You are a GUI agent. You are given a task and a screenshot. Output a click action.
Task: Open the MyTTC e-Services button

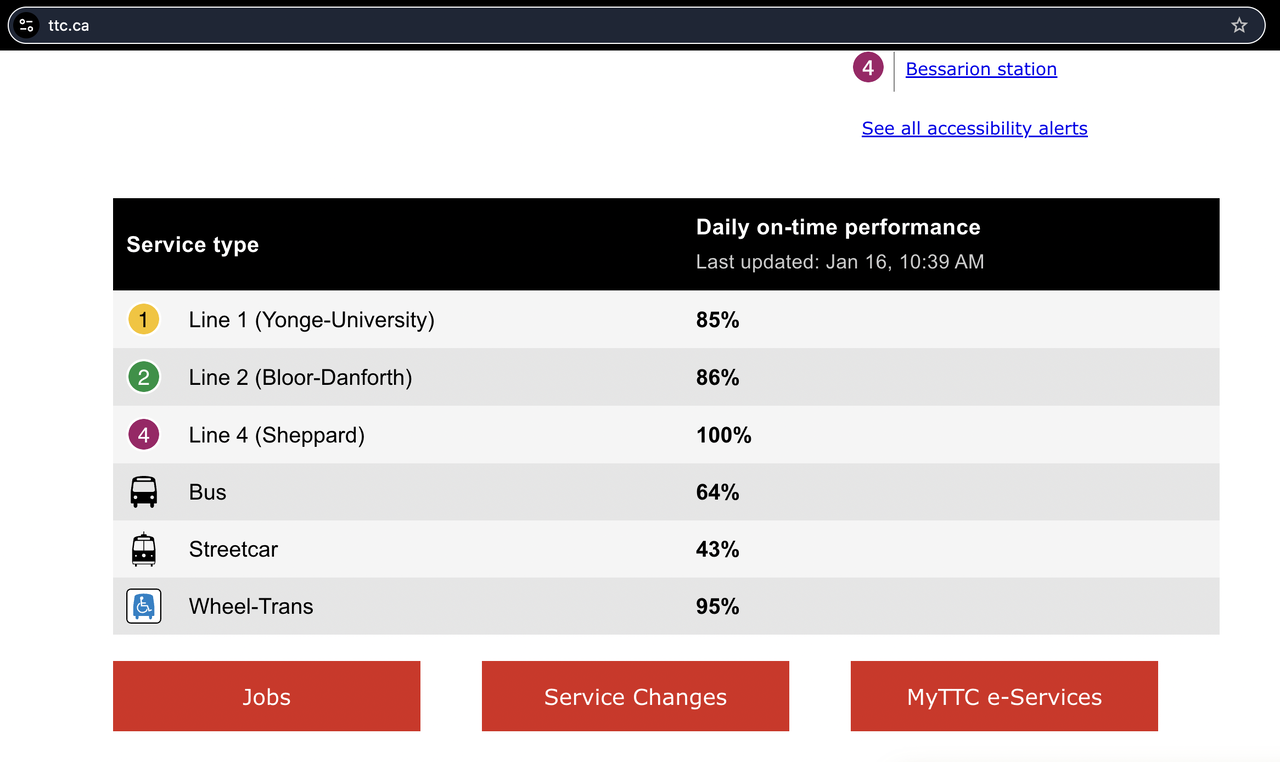[x=1004, y=696]
